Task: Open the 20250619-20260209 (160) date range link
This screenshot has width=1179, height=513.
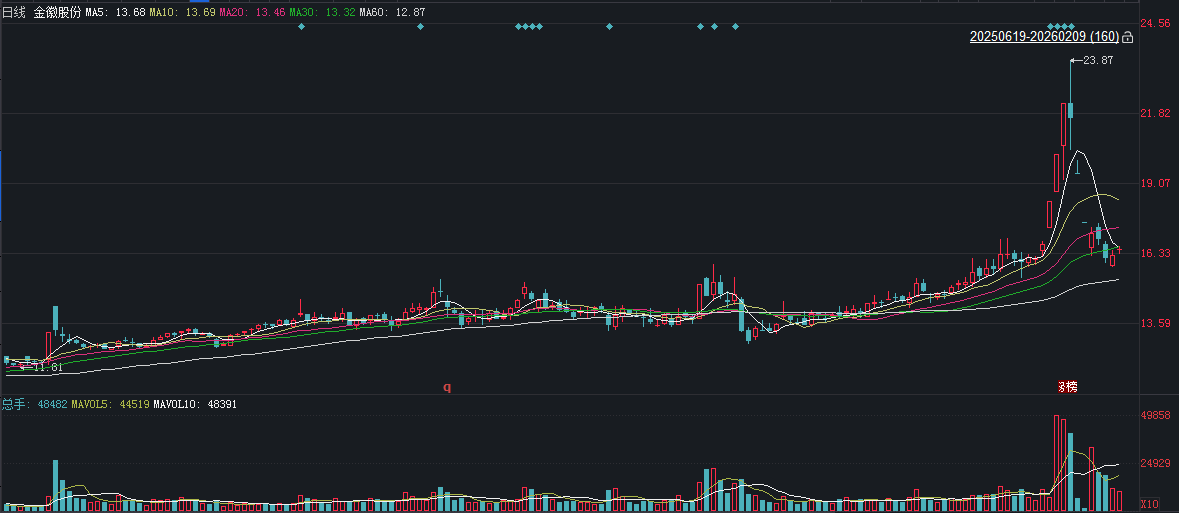Action: (1043, 37)
